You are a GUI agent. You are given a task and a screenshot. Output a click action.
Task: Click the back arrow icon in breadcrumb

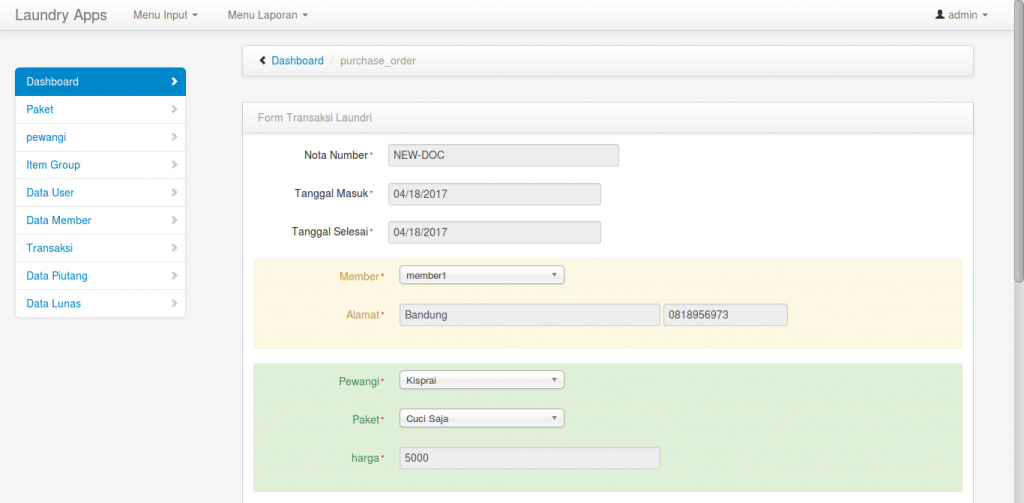263,61
